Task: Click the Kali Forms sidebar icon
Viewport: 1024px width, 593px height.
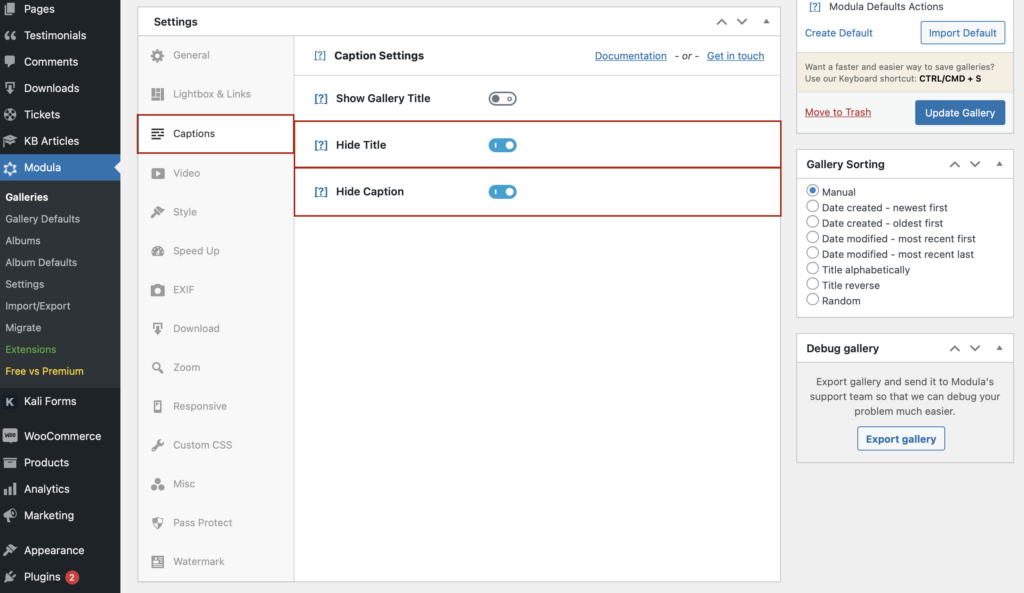Action: (10, 401)
